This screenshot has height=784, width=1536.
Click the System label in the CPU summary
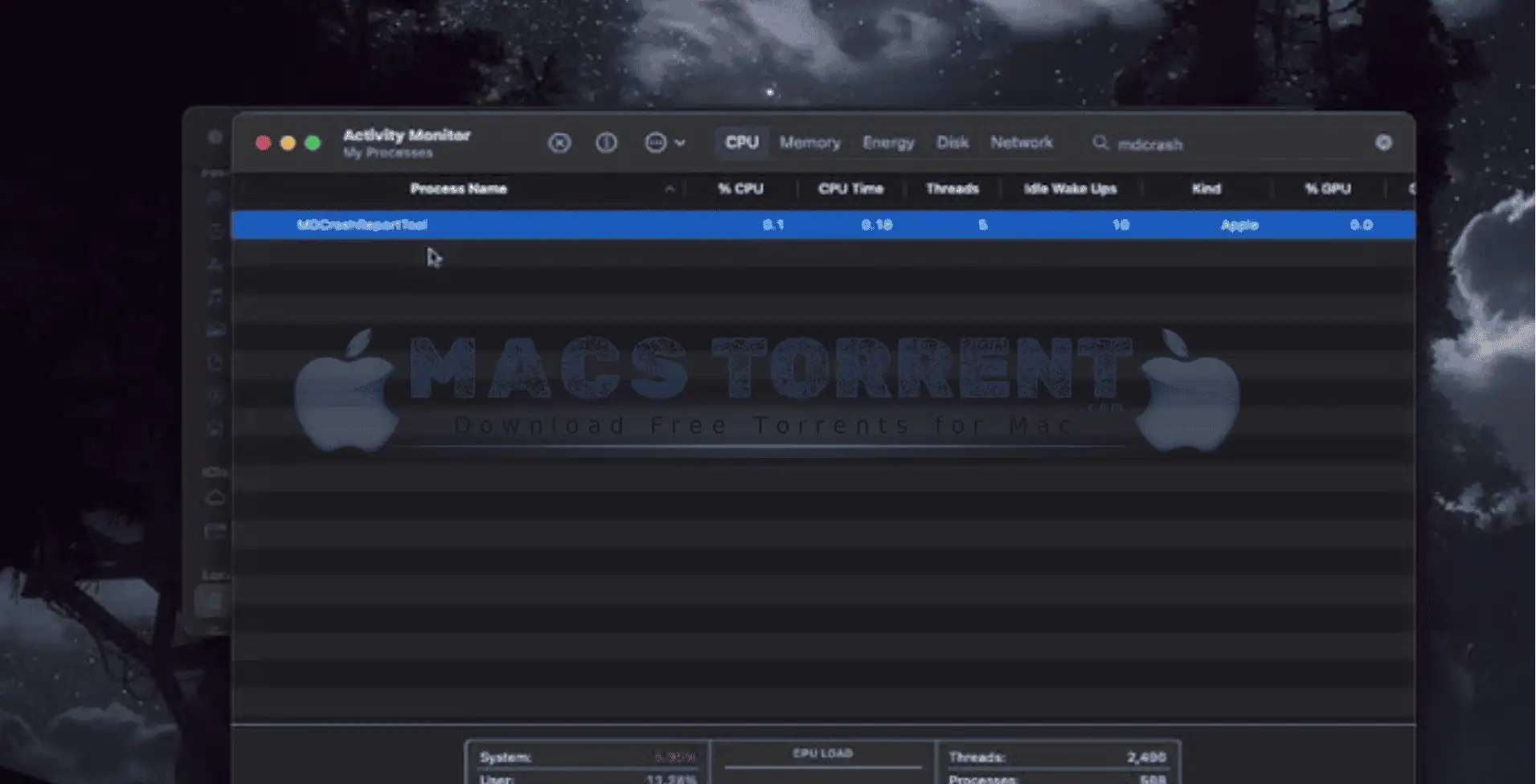click(506, 757)
